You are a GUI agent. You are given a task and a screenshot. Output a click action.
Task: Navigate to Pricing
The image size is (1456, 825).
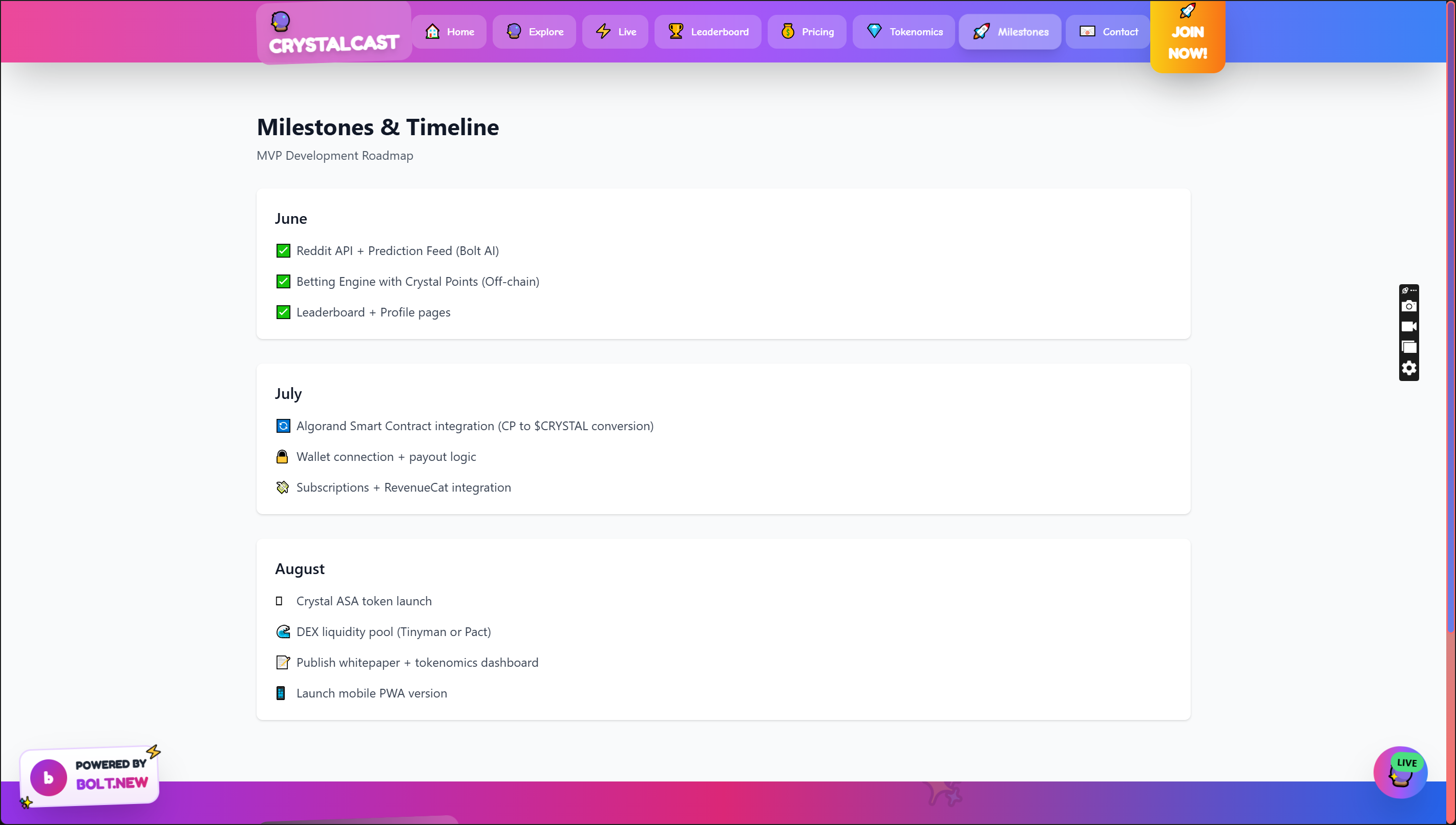tap(807, 32)
